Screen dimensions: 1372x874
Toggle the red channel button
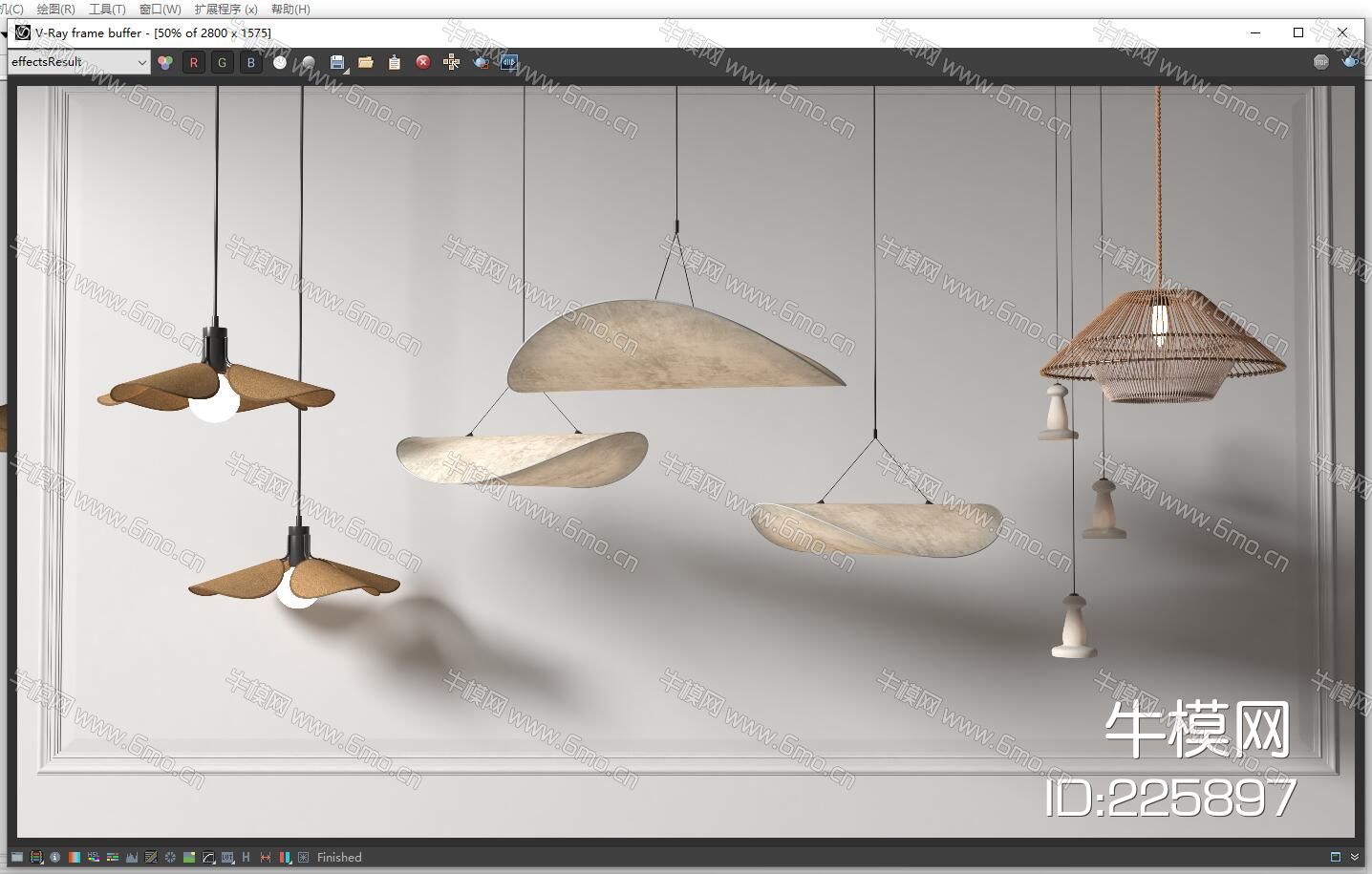coord(194,63)
